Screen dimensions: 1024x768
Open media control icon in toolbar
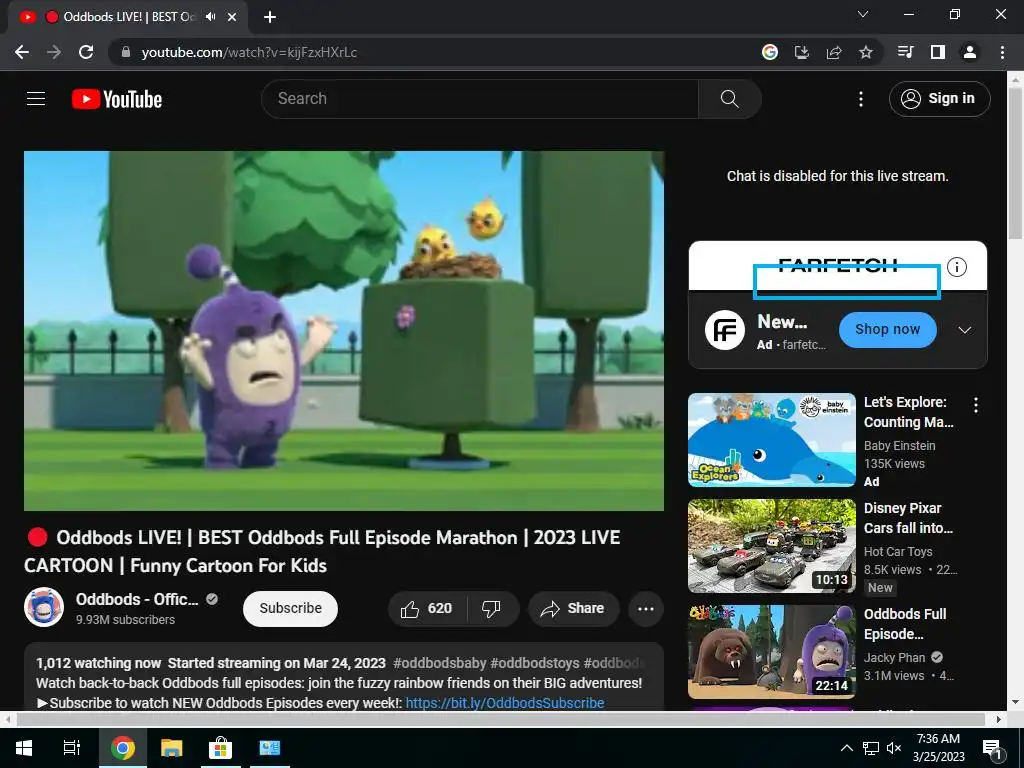point(906,52)
